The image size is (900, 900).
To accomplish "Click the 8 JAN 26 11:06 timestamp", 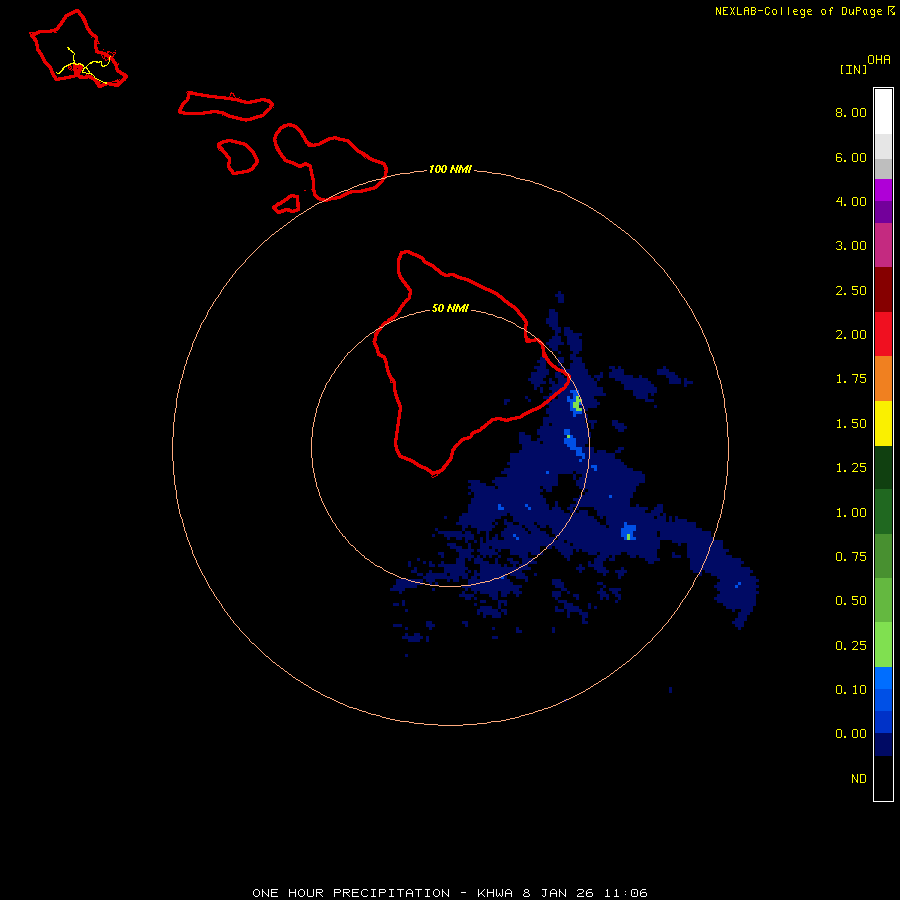I will pos(585,893).
